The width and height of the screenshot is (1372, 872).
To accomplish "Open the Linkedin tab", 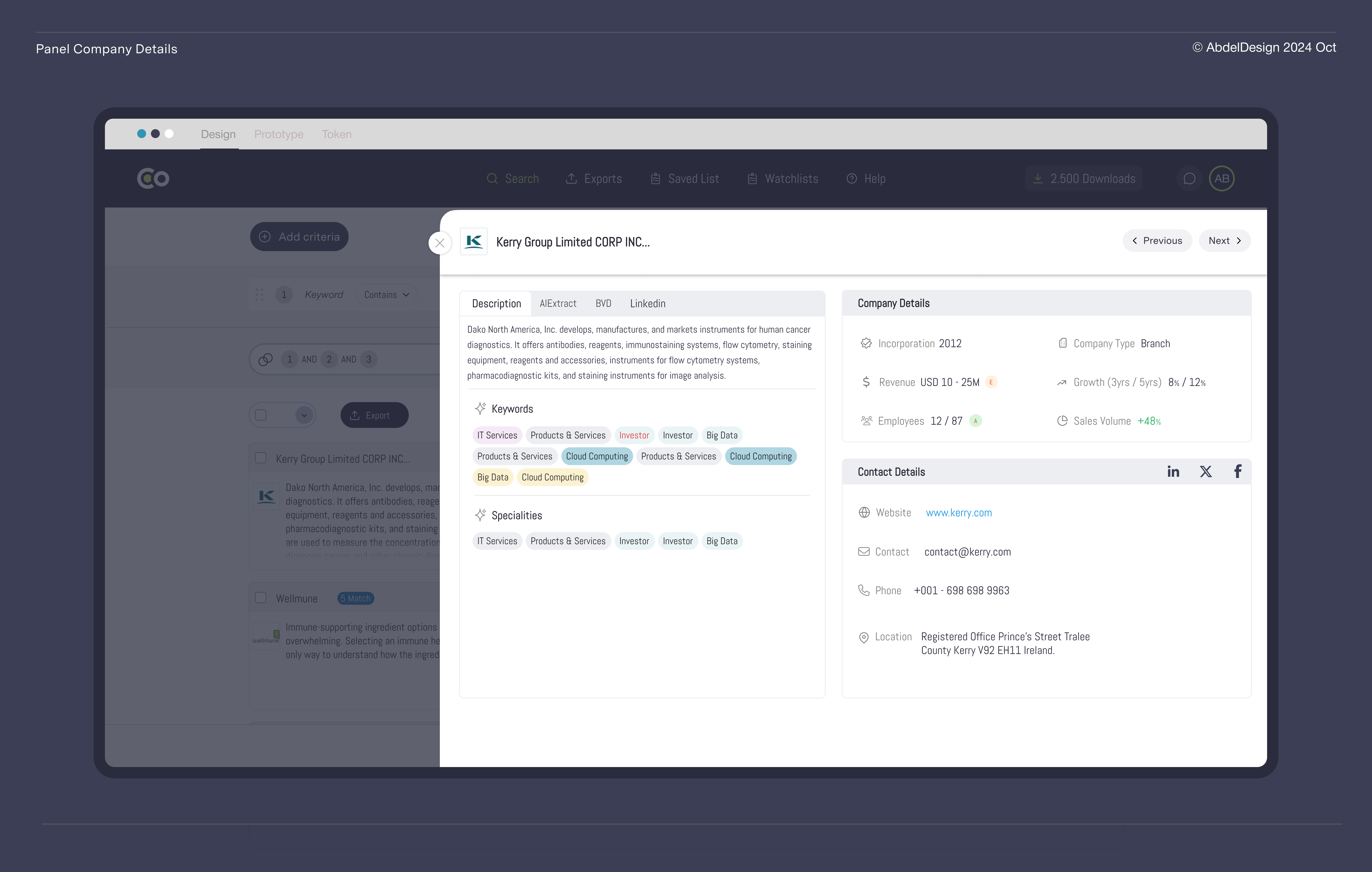I will tap(647, 303).
